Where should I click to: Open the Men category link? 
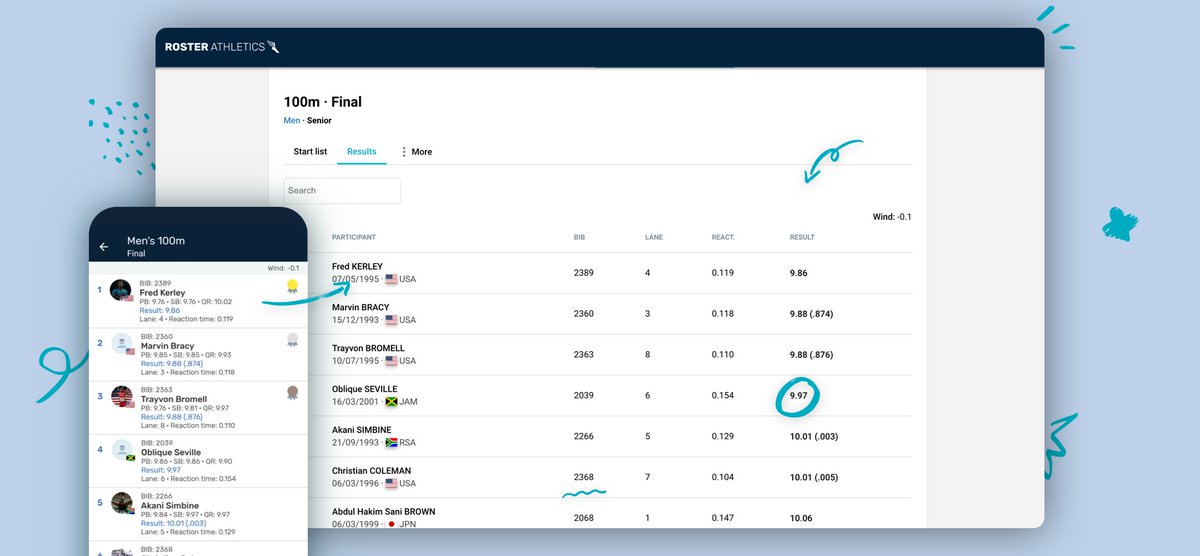[x=292, y=121]
